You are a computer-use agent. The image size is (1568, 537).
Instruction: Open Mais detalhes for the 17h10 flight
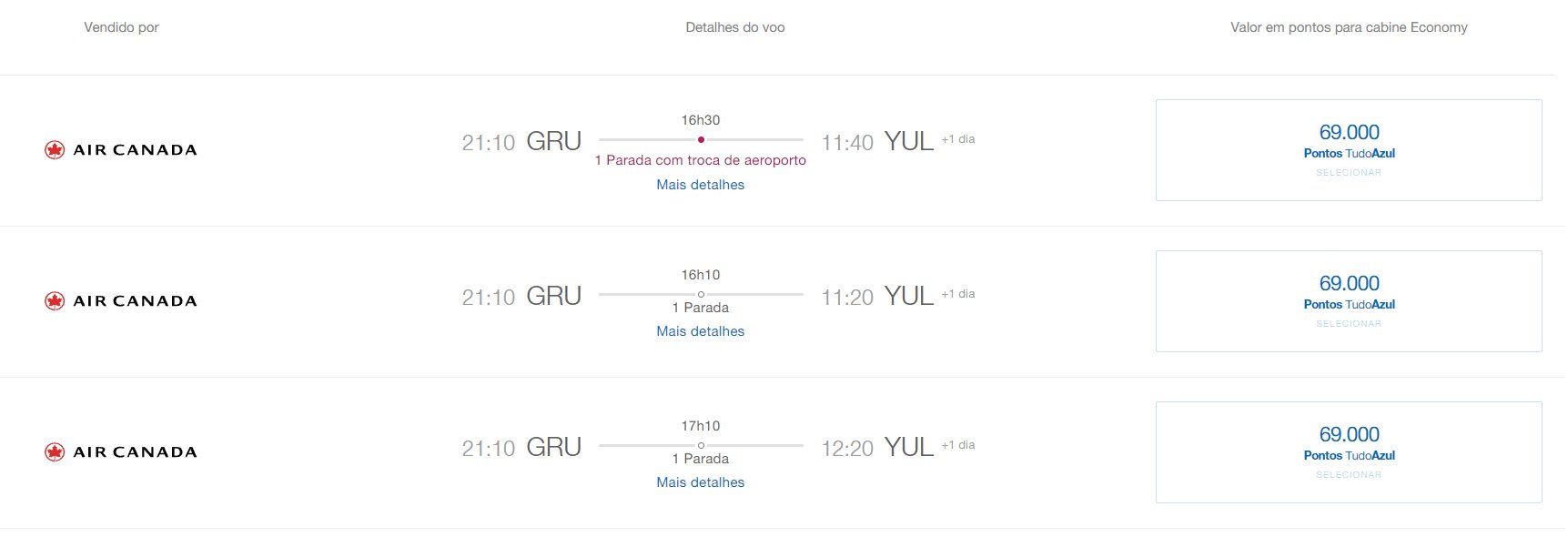coord(701,482)
